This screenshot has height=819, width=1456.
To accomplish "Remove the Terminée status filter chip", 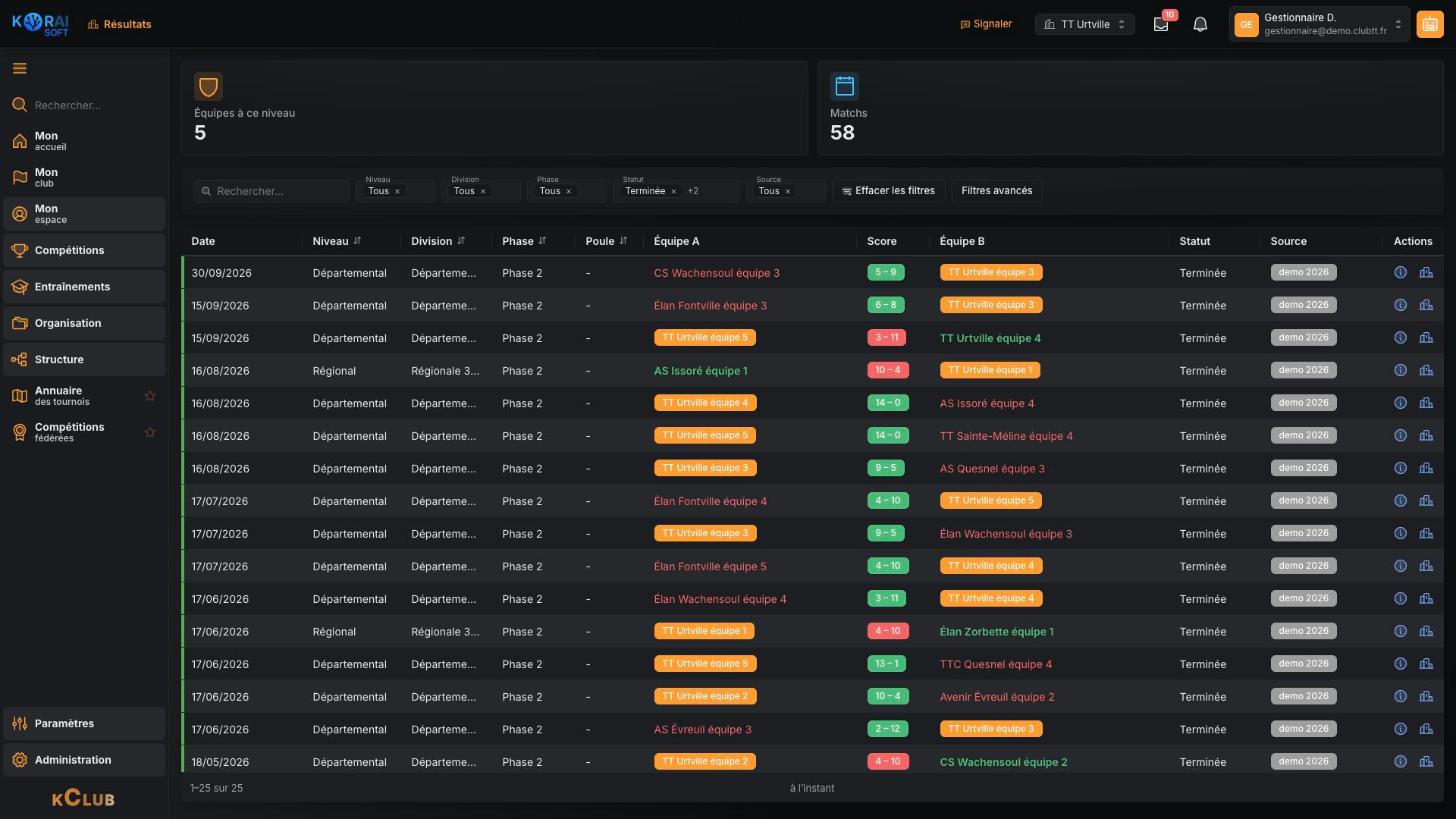I will click(673, 191).
